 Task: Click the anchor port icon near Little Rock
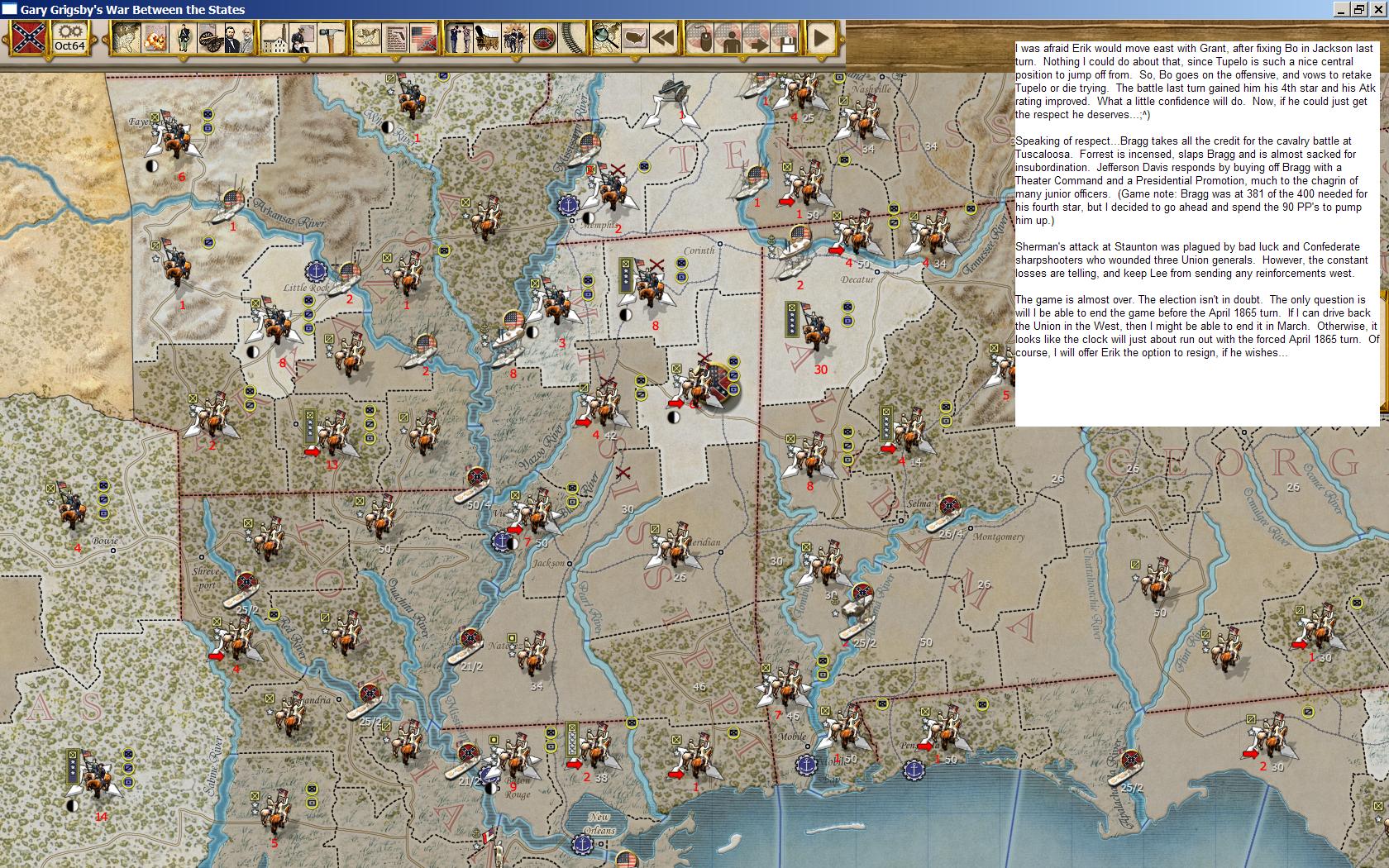(315, 270)
